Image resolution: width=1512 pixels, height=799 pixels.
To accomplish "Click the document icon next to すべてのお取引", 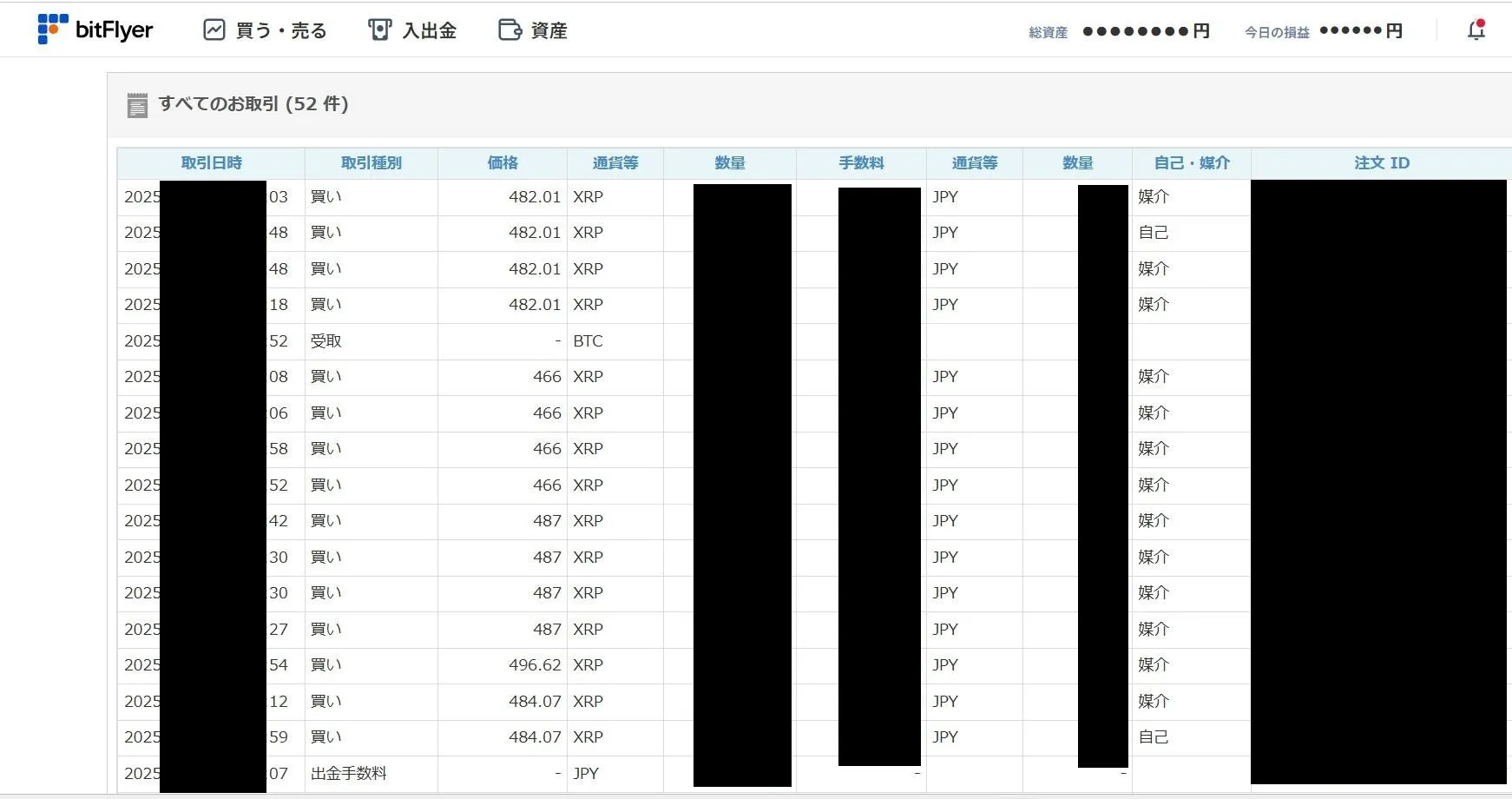I will pos(137,105).
